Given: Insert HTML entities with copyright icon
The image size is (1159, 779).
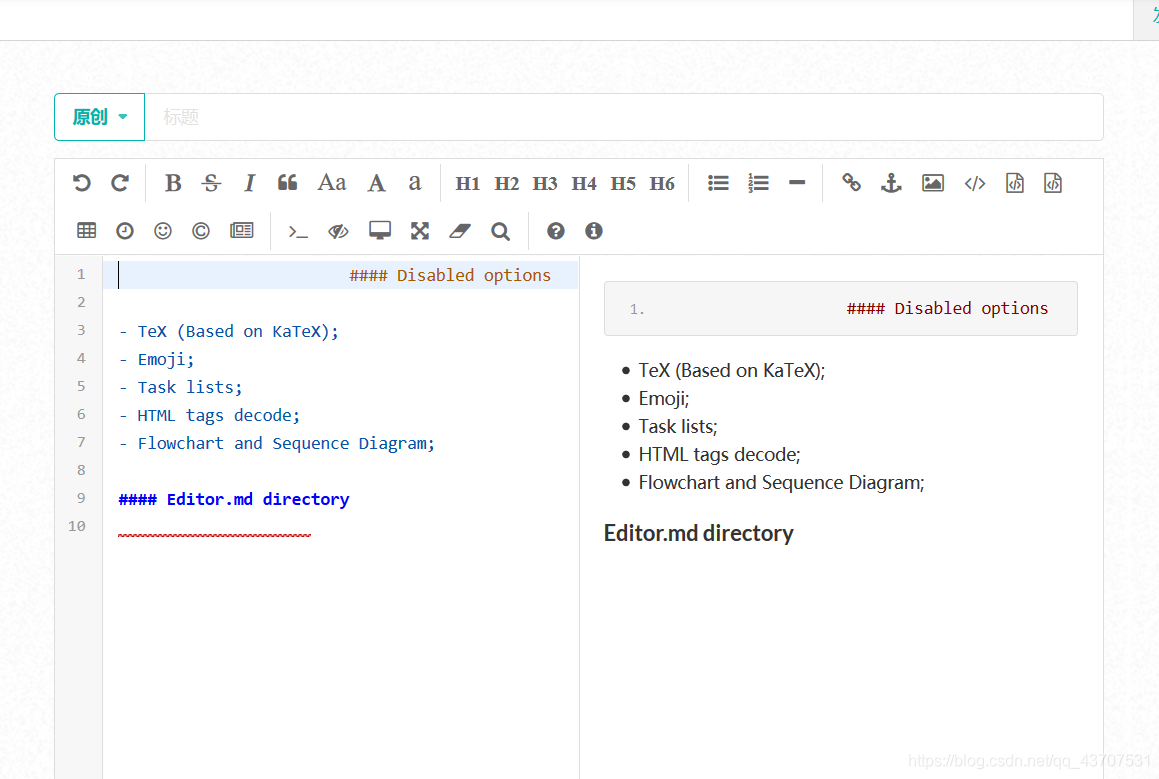Looking at the screenshot, I should [x=201, y=231].
